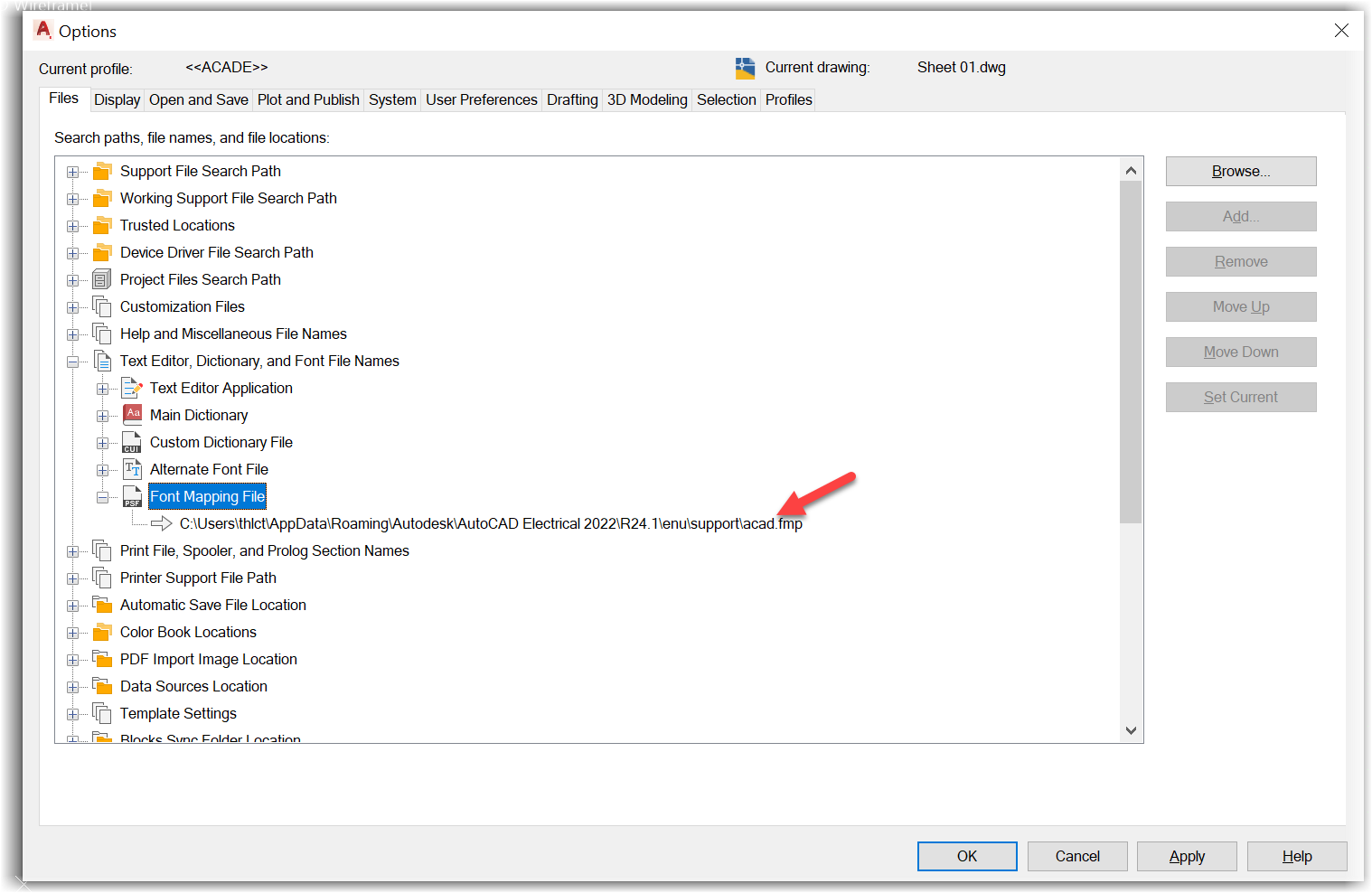
Task: Click the AutoCAD logo in Options title bar
Action: tap(42, 30)
